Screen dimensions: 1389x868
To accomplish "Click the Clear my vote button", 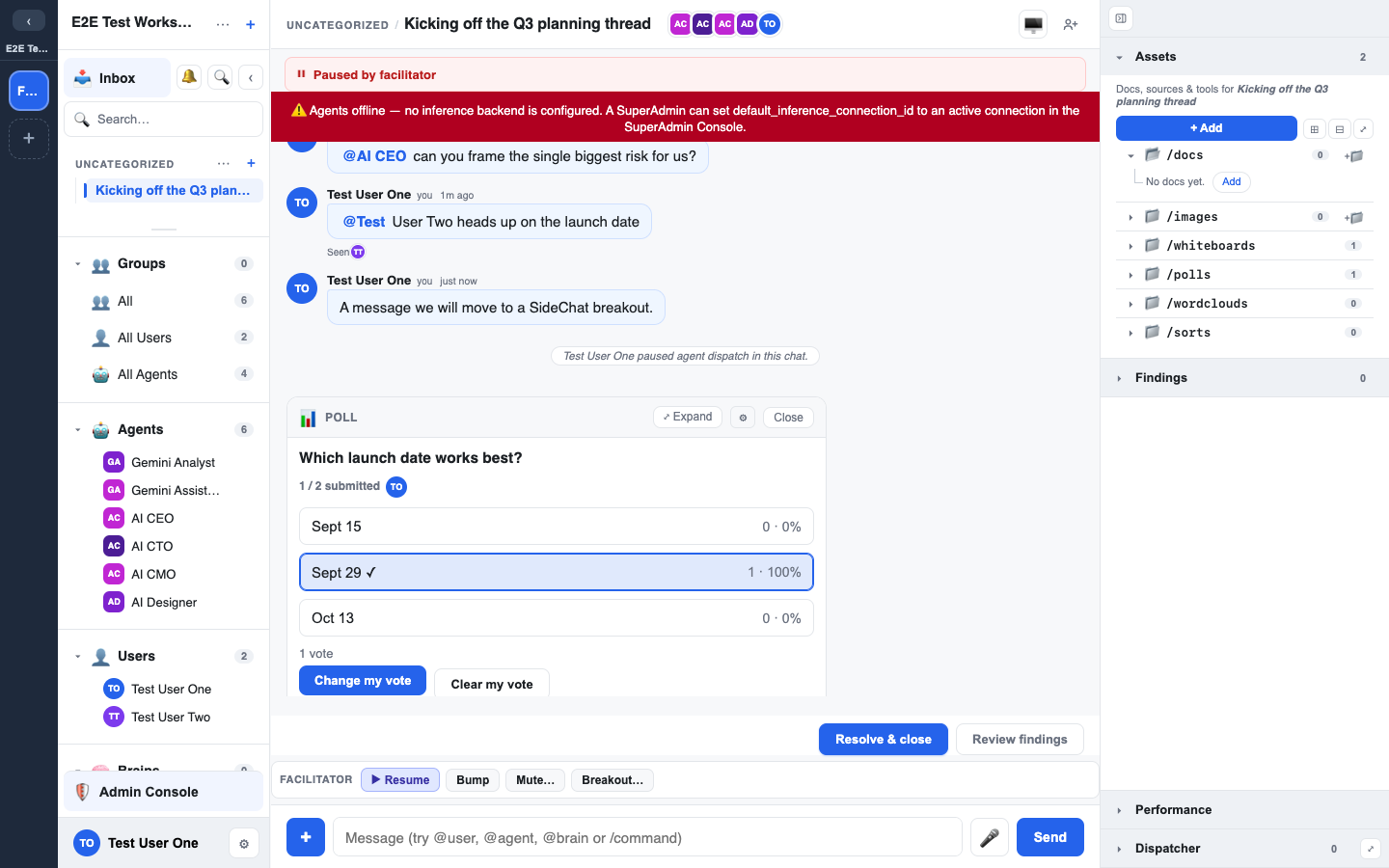I will [x=492, y=684].
